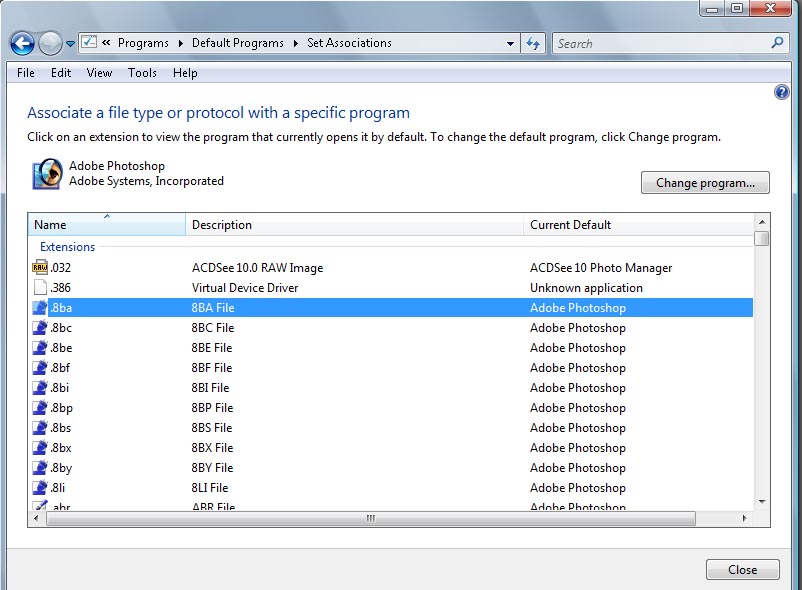Click the 8BX File description
Image resolution: width=802 pixels, height=590 pixels.
coord(212,447)
